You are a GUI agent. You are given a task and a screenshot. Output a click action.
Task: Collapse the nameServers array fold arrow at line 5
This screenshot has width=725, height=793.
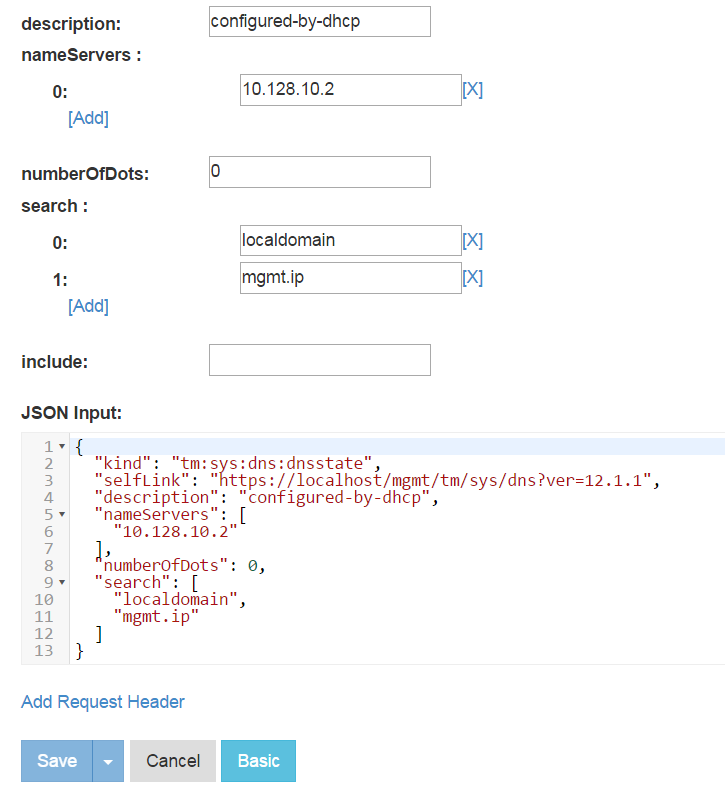pos(62,514)
